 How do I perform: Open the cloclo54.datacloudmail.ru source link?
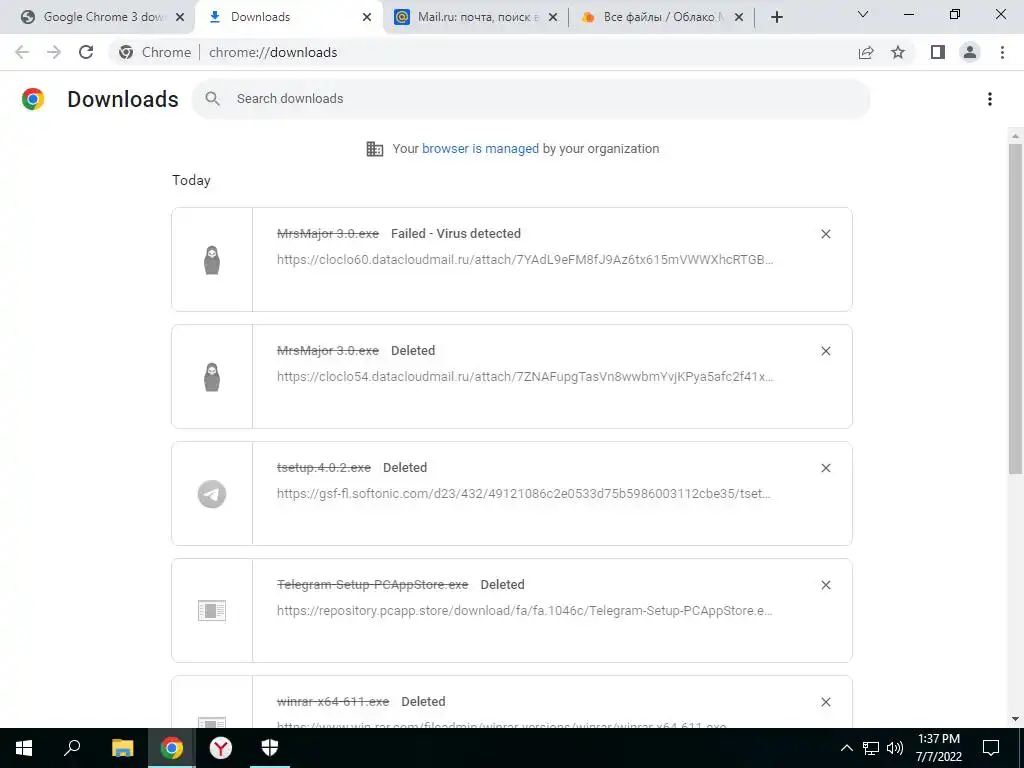525,377
